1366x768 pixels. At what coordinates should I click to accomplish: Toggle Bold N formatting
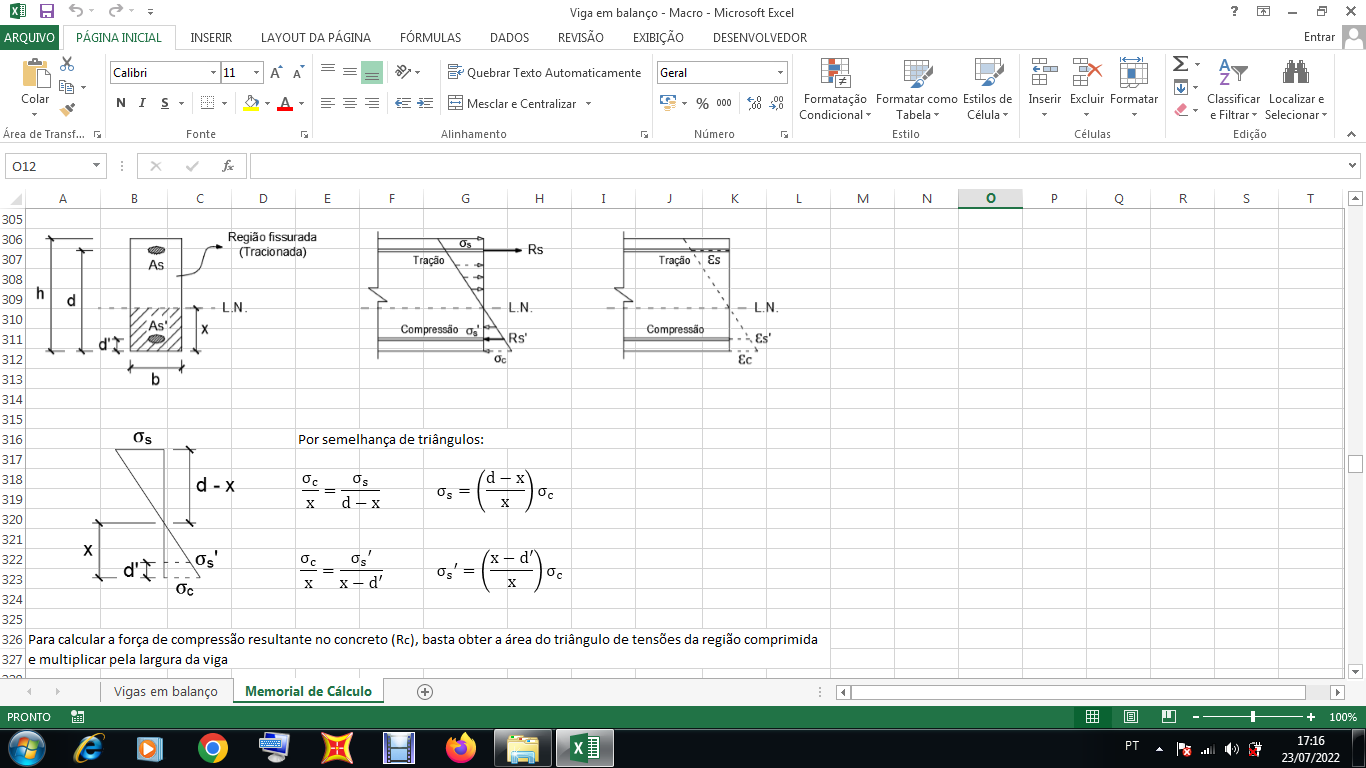(x=121, y=103)
